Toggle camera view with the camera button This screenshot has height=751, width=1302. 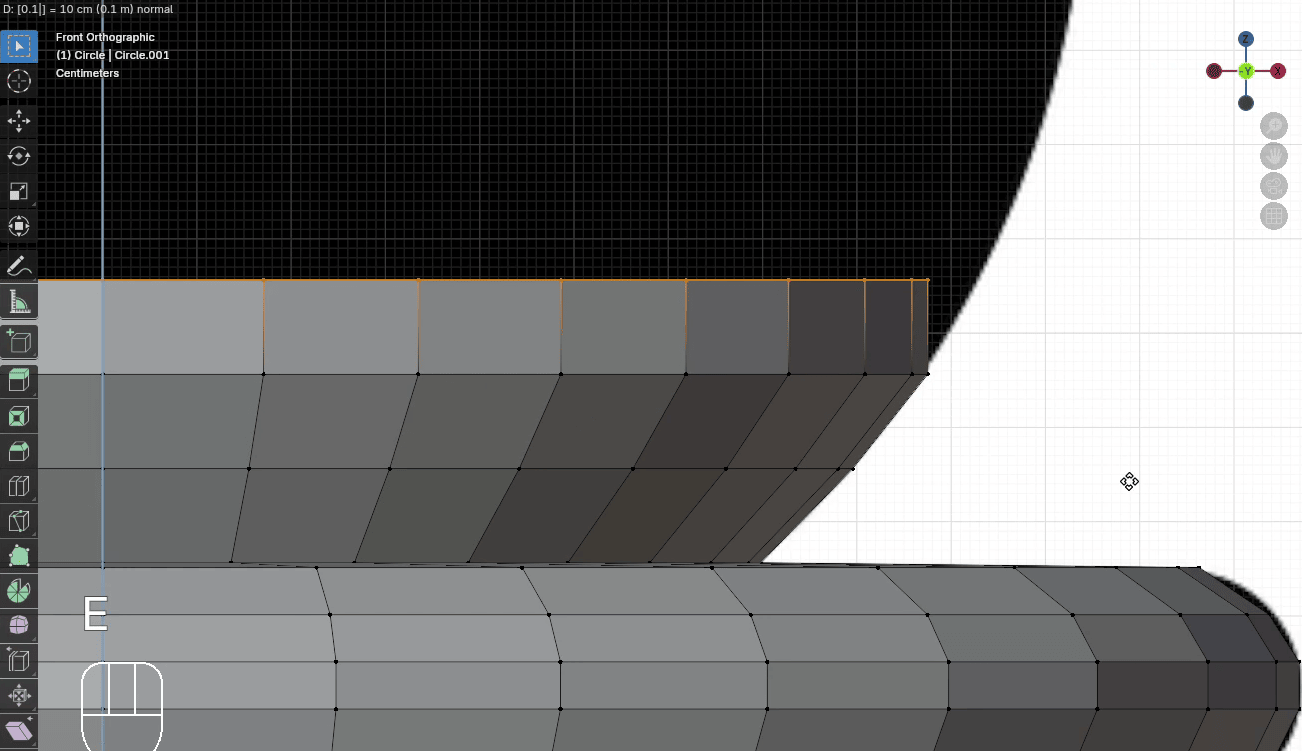pos(1274,186)
